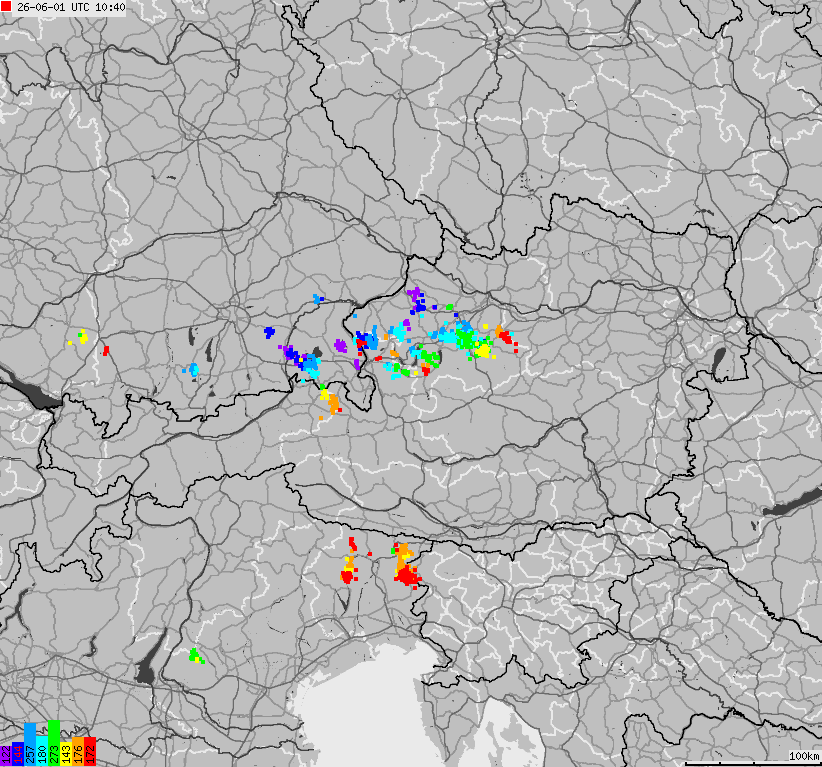The image size is (822, 767).
Task: Click the red legend bar labeled 172
Action: pyautogui.click(x=90, y=752)
